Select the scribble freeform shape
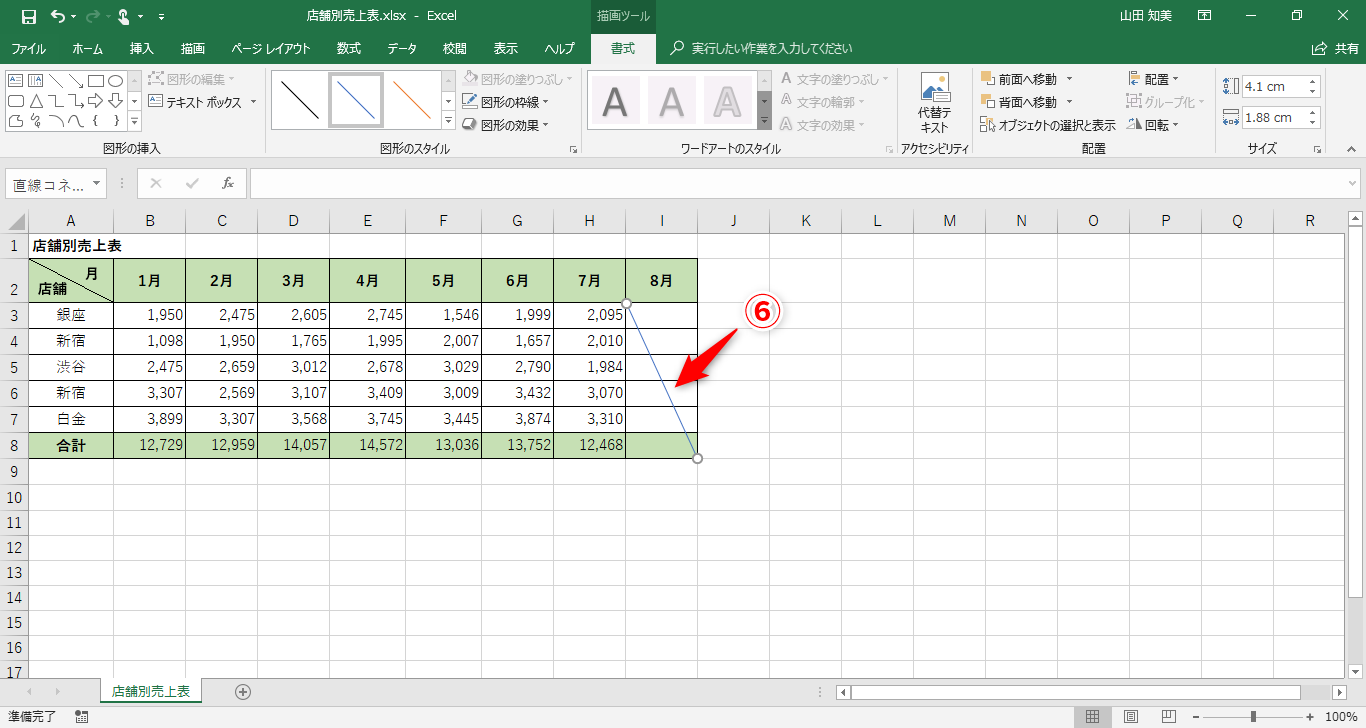This screenshot has height=728, width=1366. click(x=35, y=121)
